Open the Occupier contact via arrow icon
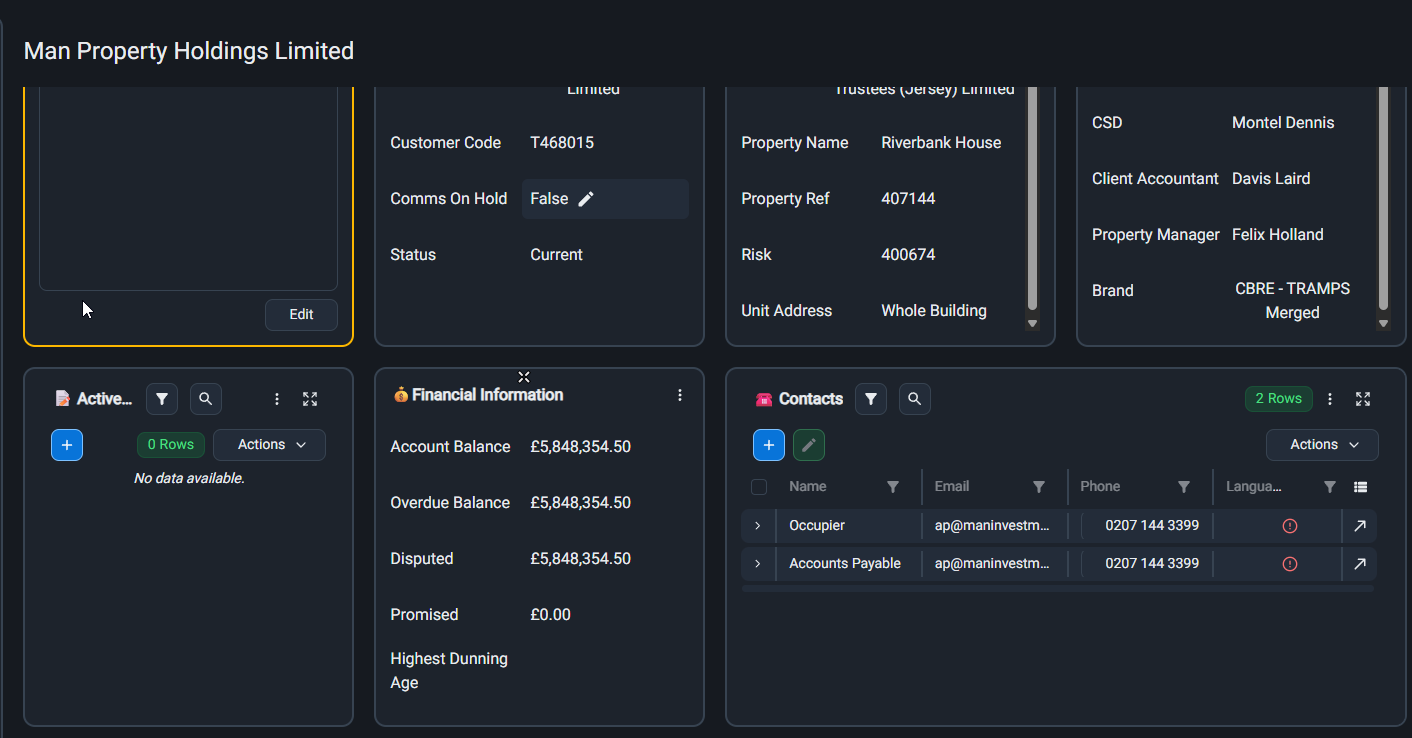Image resolution: width=1412 pixels, height=738 pixels. [1360, 526]
